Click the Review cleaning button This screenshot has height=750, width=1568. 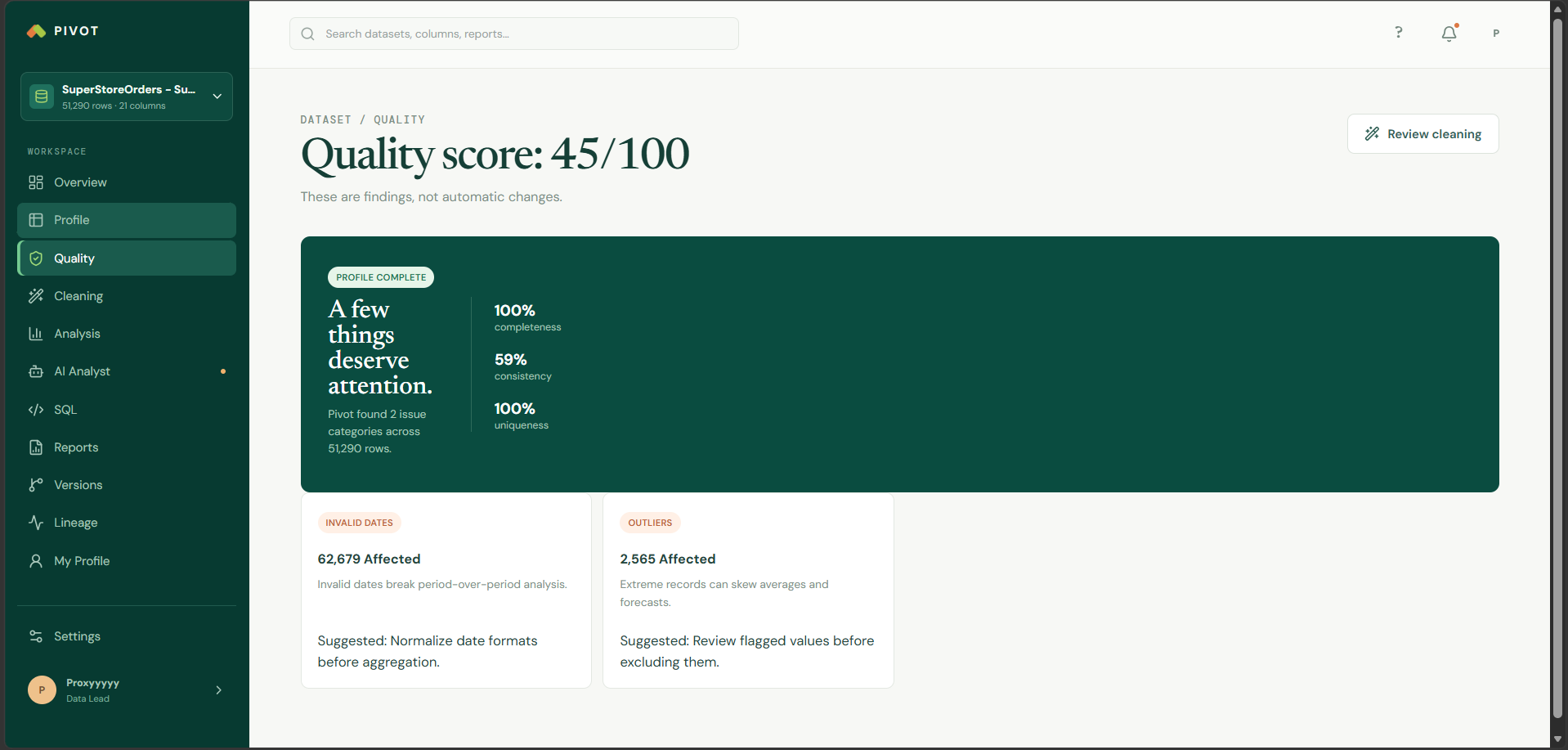pos(1422,134)
